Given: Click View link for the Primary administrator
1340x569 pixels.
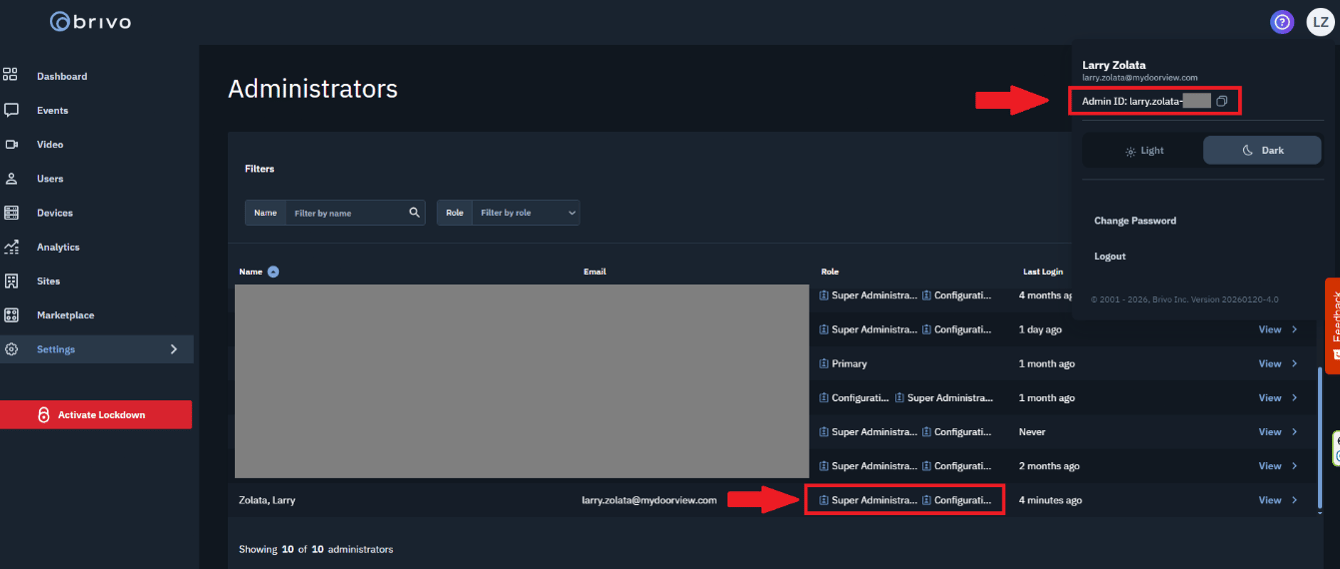Looking at the screenshot, I should [x=1270, y=364].
